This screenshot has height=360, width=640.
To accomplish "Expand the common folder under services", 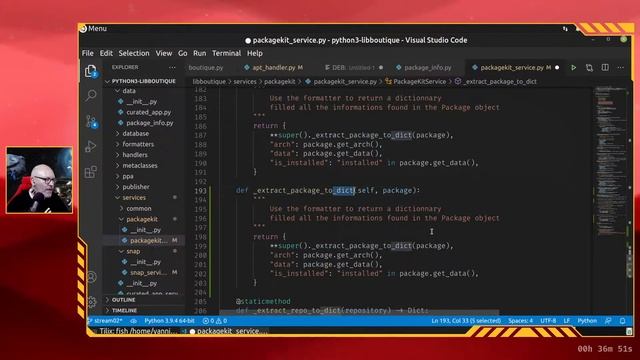I will [139, 208].
